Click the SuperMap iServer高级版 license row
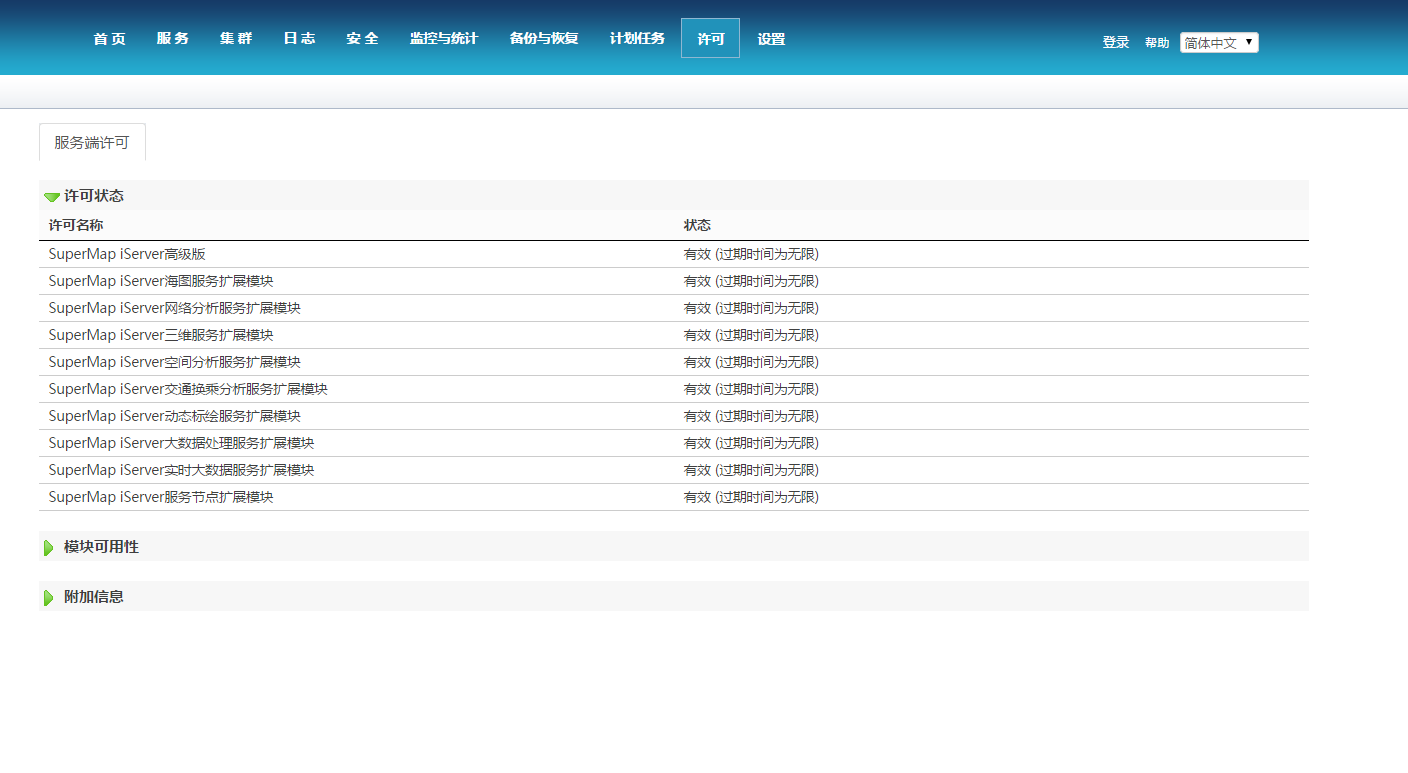 tap(127, 254)
